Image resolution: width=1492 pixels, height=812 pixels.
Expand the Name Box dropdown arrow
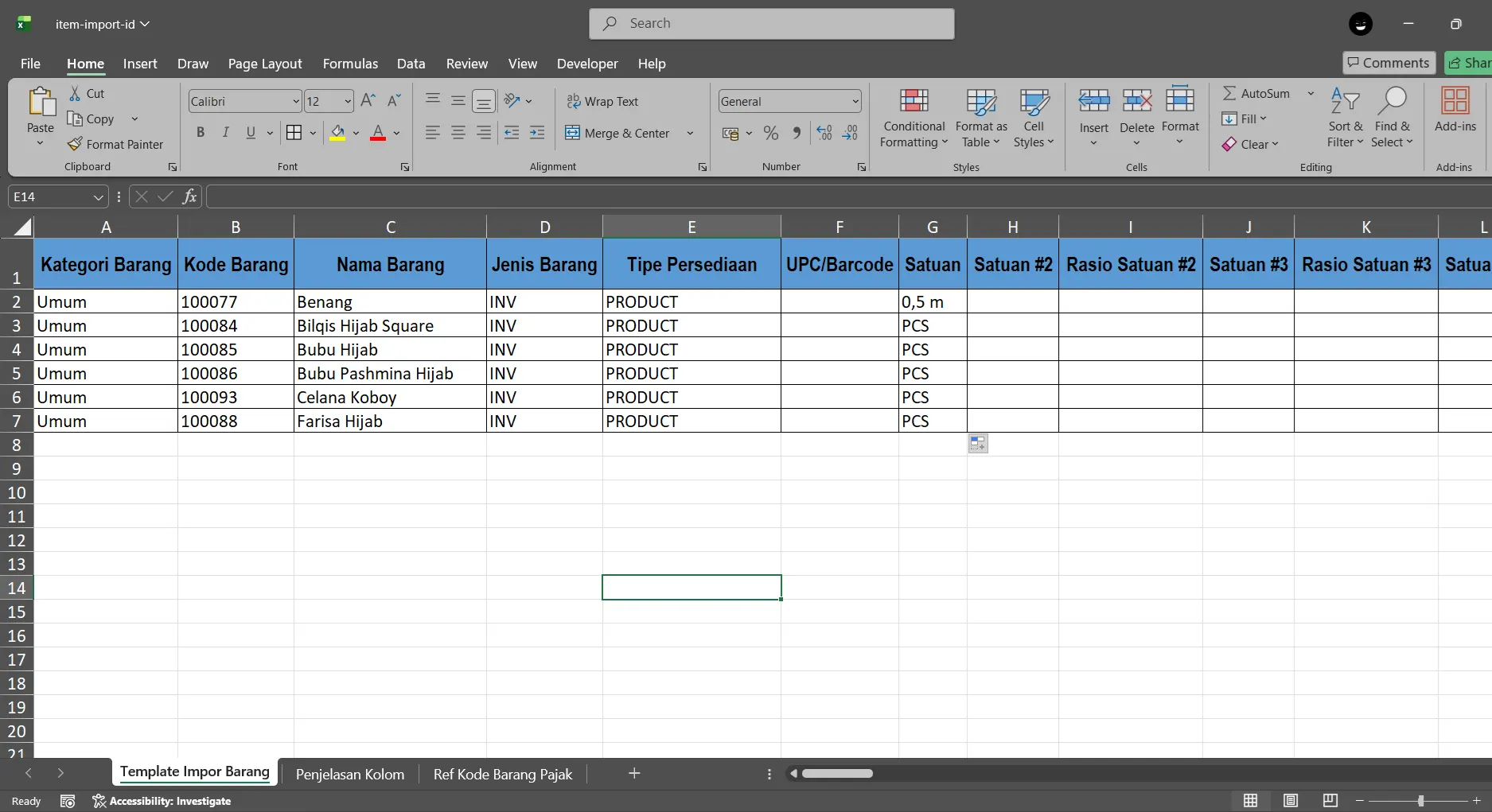point(98,196)
